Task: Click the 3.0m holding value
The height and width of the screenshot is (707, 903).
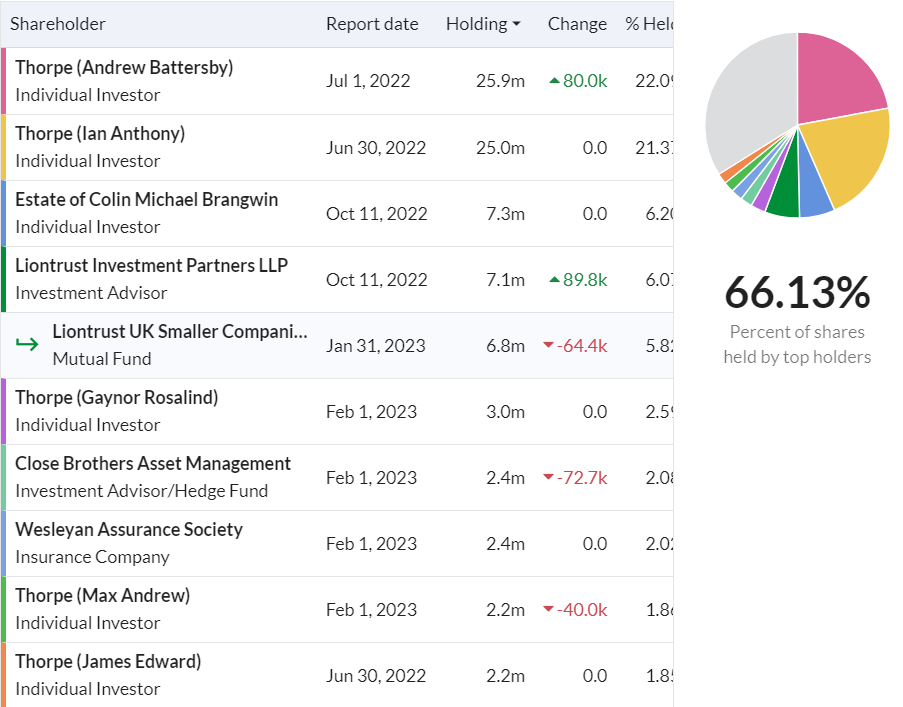Action: [x=505, y=412]
